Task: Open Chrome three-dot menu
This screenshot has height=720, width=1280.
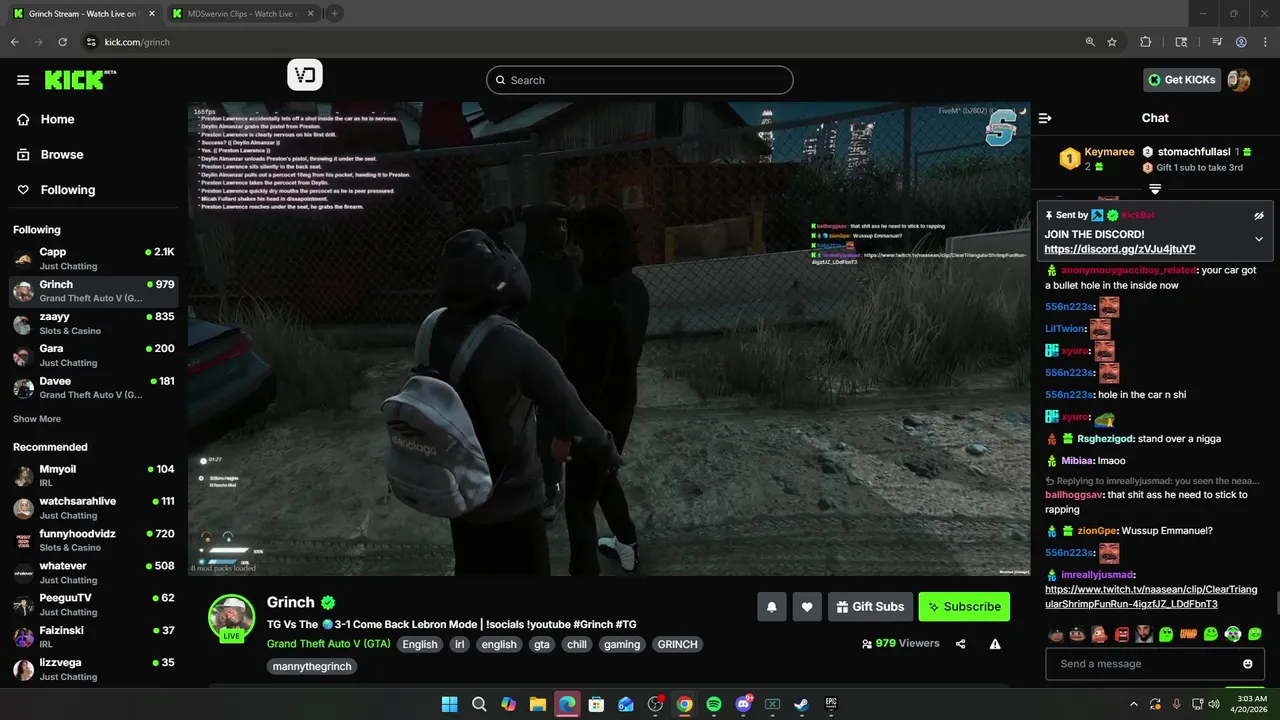Action: tap(1265, 42)
